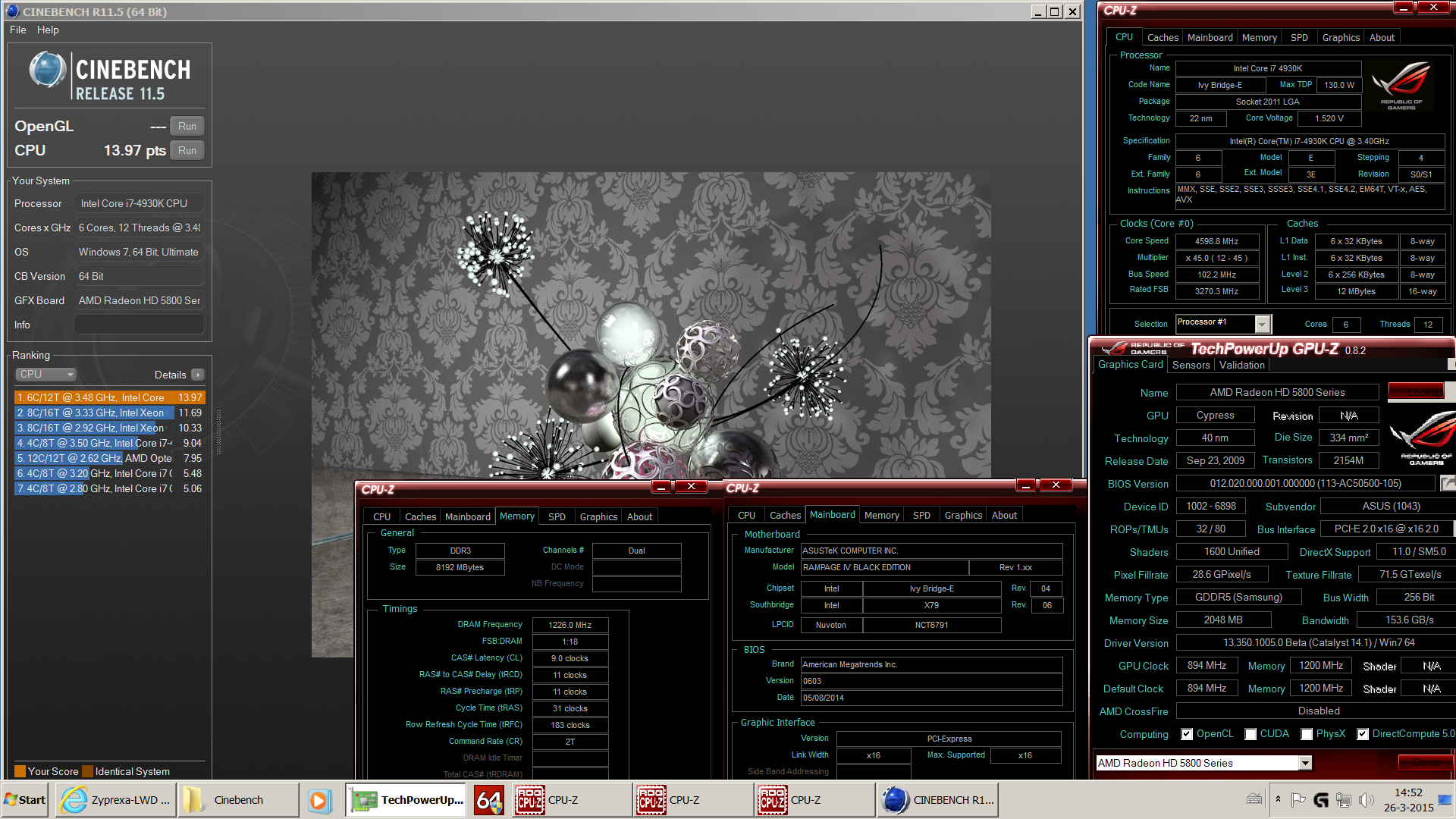Click the ROG logo in CPU-Z processor window
The image size is (1456, 819).
tap(1401, 85)
